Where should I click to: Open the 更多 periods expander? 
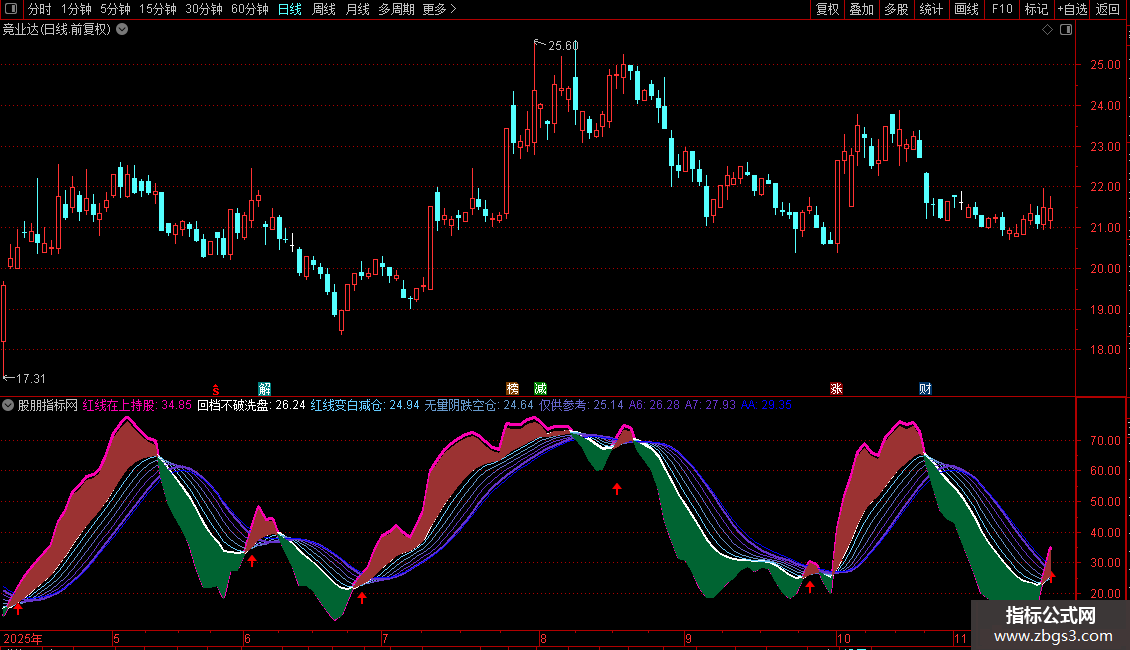[x=439, y=9]
